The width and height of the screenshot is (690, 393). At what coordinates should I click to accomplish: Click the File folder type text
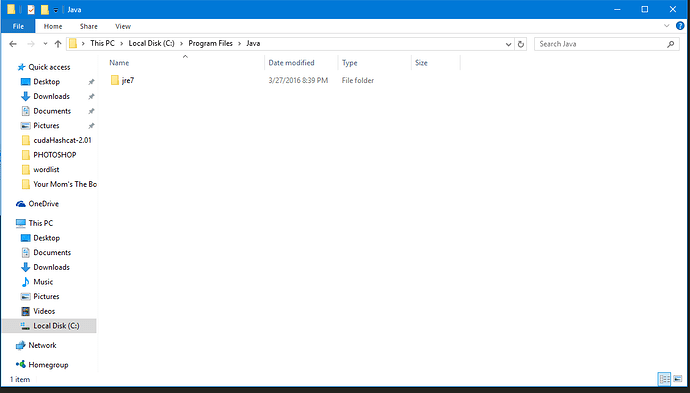358,81
